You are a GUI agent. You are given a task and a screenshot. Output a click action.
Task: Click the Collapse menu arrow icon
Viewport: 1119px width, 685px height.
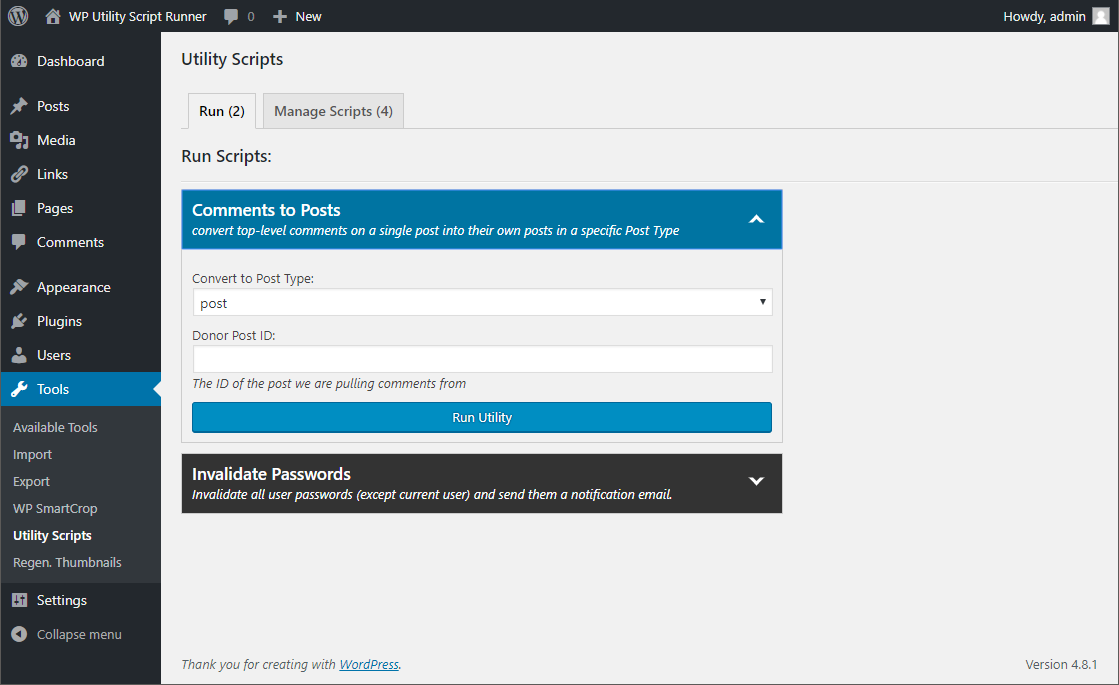point(19,634)
